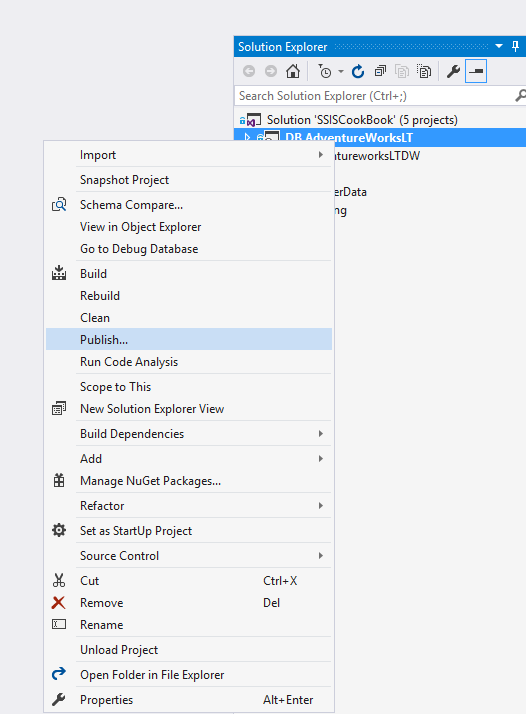
Task: Open the Import submenu
Action: [x=189, y=155]
